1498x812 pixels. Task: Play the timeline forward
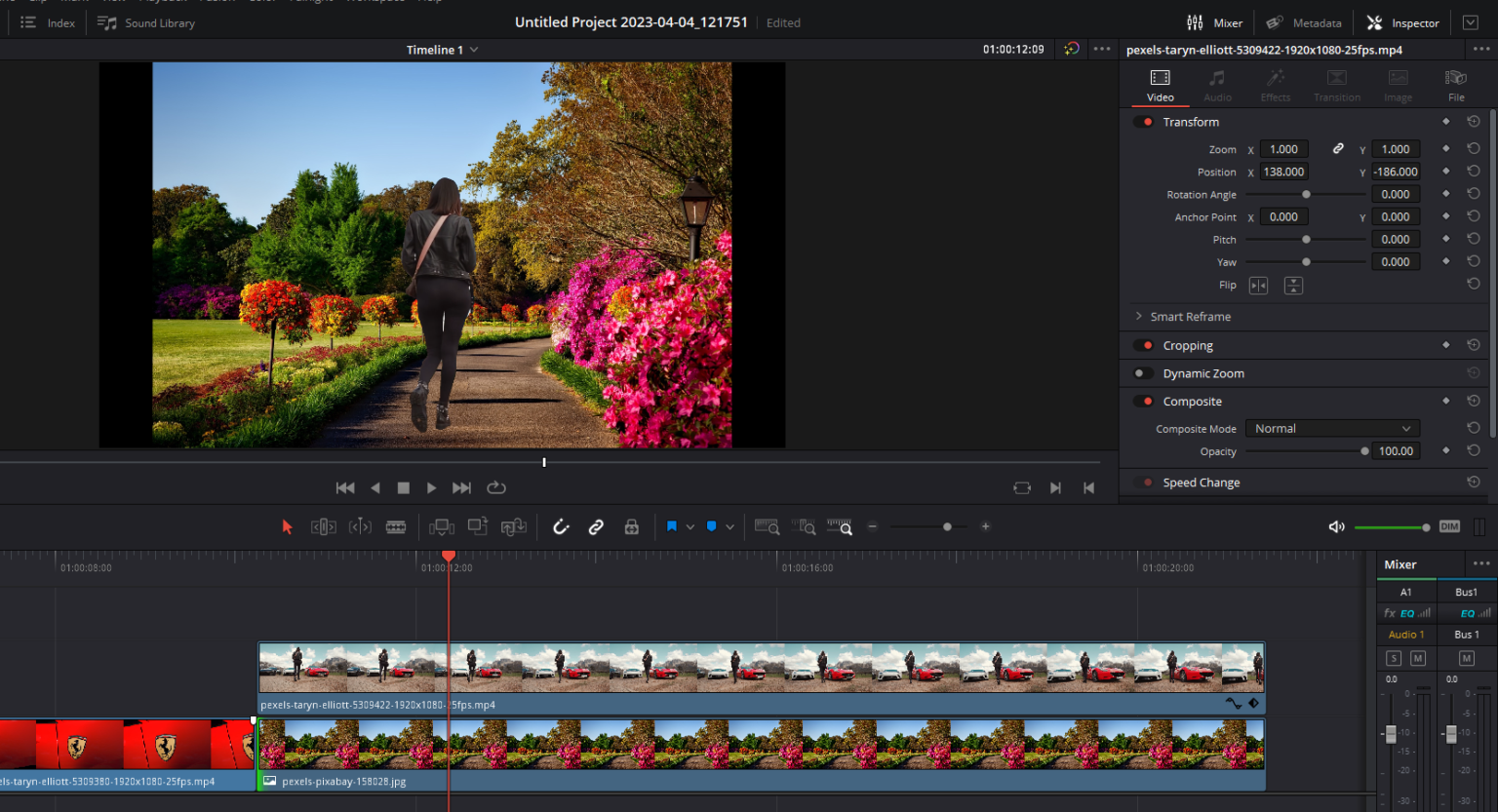[431, 487]
